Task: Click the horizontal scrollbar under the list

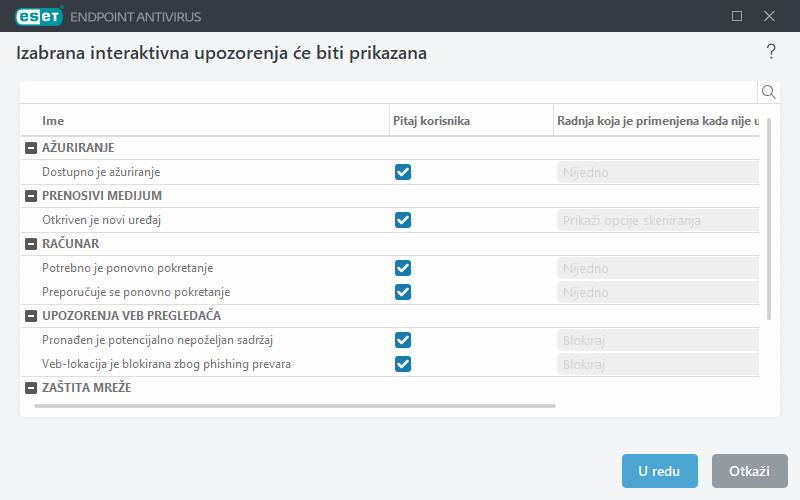Action: (295, 406)
